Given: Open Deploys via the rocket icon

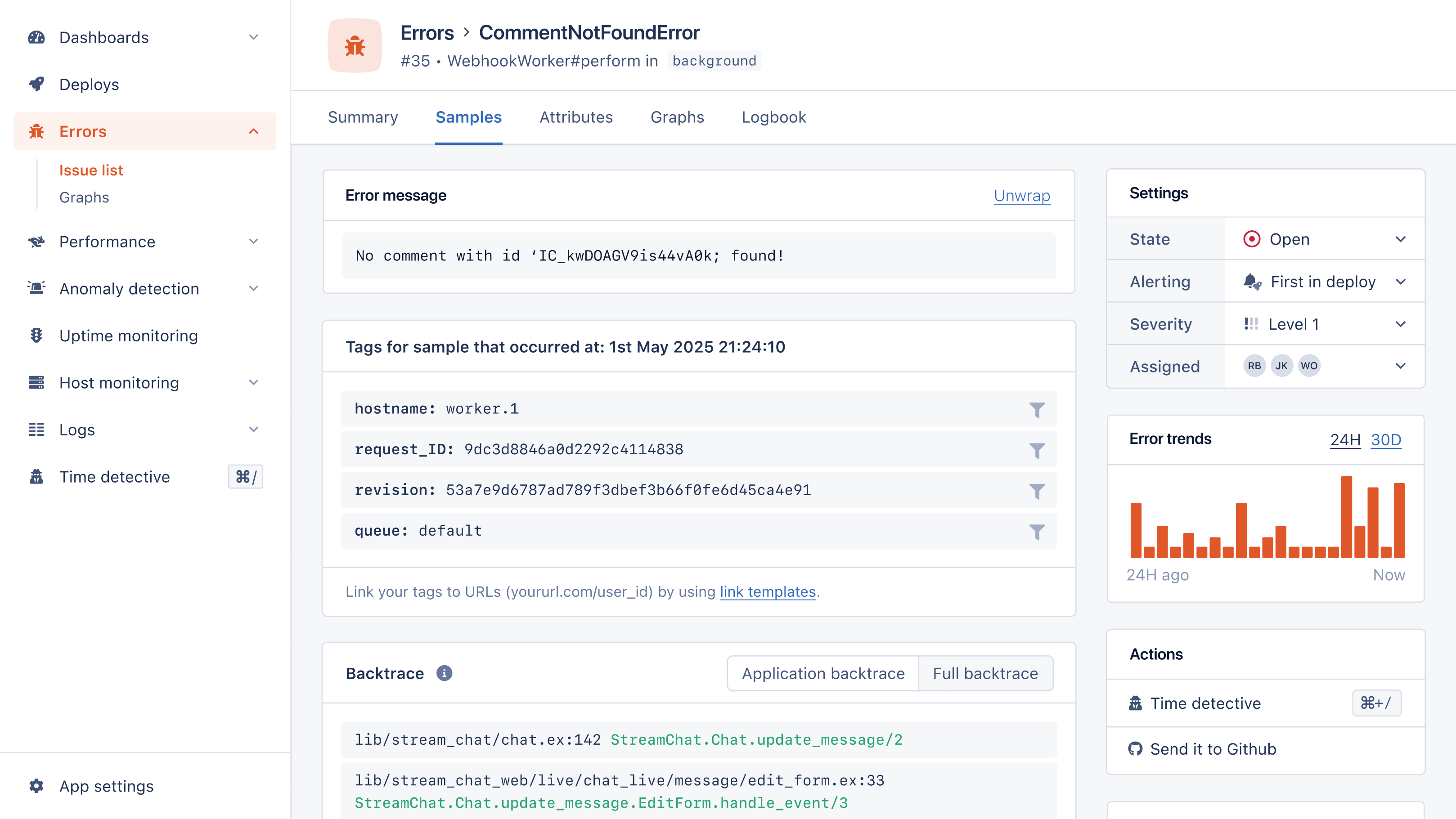Looking at the screenshot, I should 37,84.
